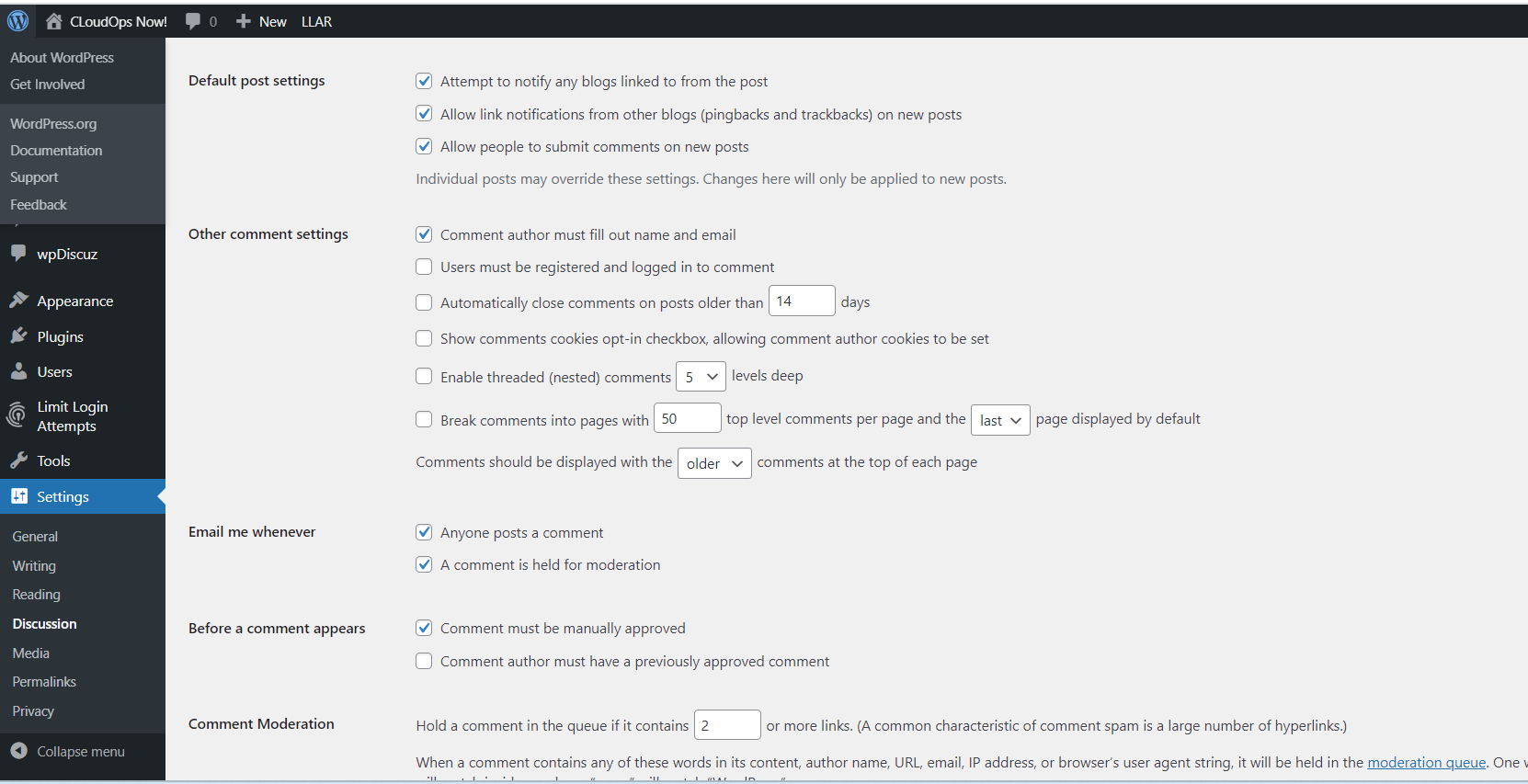Switch to the Reading settings page

click(36, 594)
